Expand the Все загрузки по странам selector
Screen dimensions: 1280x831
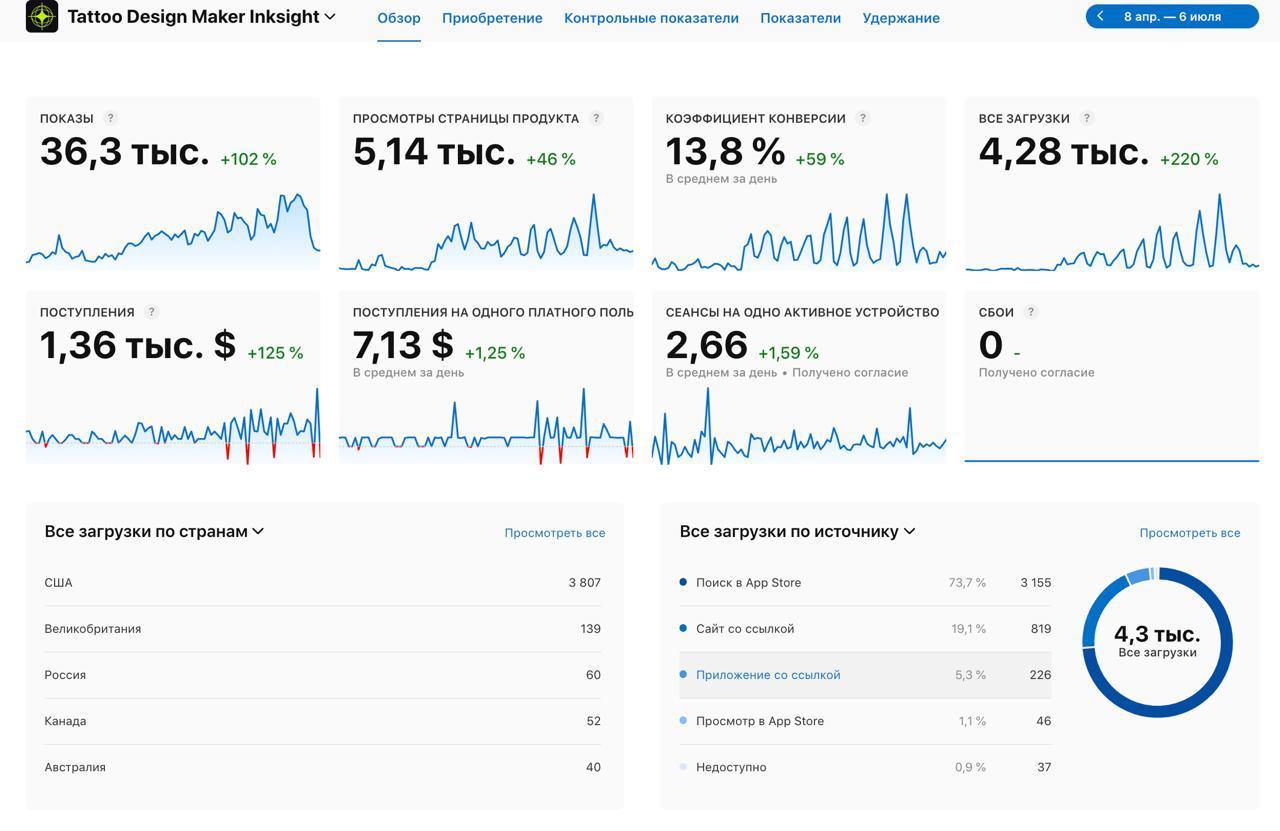tap(258, 531)
